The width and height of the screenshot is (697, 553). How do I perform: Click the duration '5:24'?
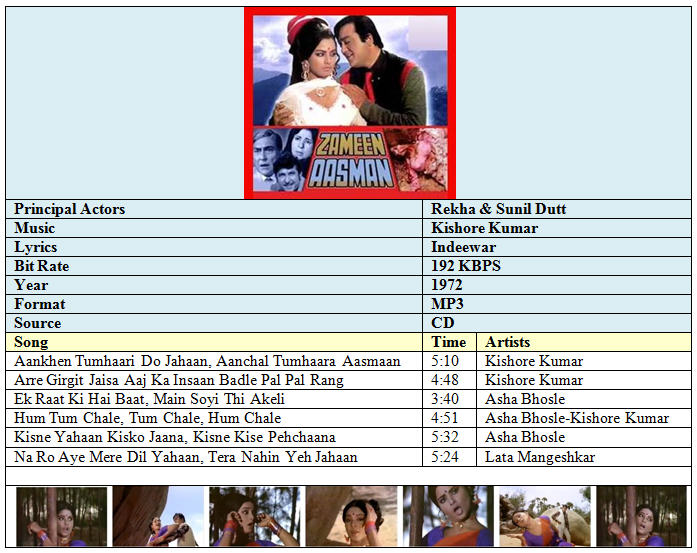click(445, 457)
